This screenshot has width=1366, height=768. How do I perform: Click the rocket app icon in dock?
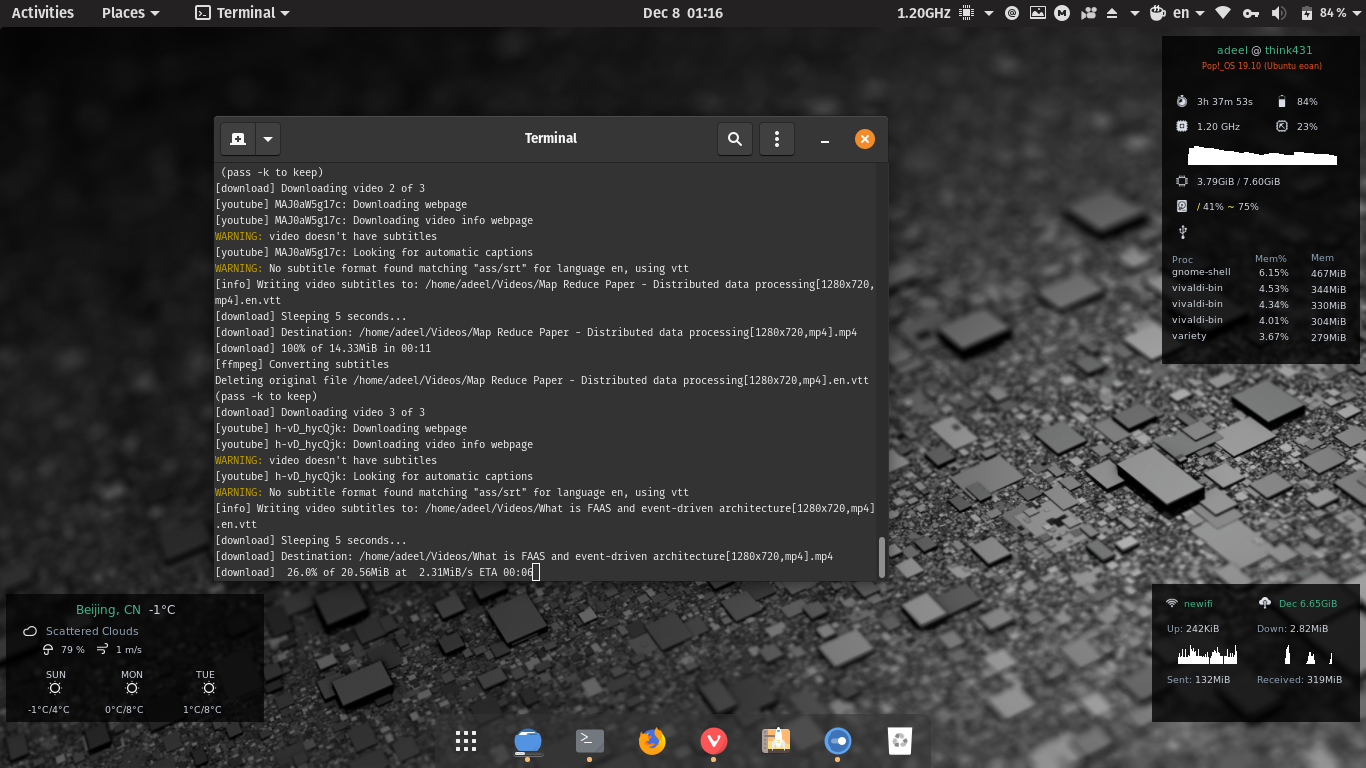click(776, 741)
